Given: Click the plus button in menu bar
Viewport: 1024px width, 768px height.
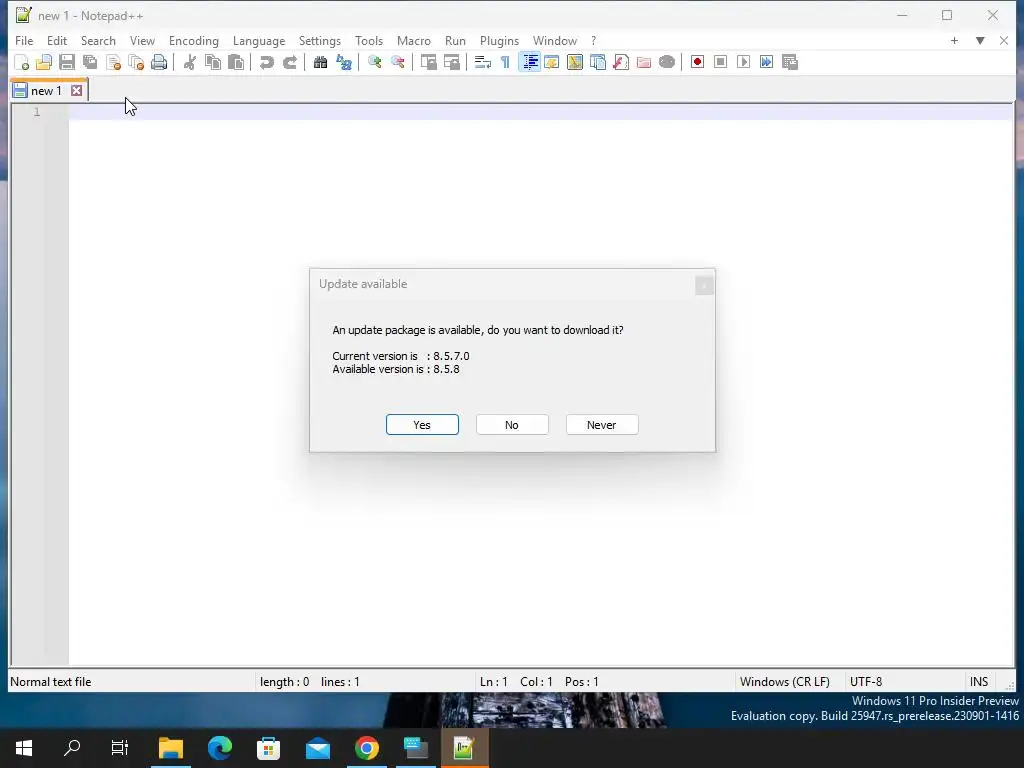Looking at the screenshot, I should point(954,40).
